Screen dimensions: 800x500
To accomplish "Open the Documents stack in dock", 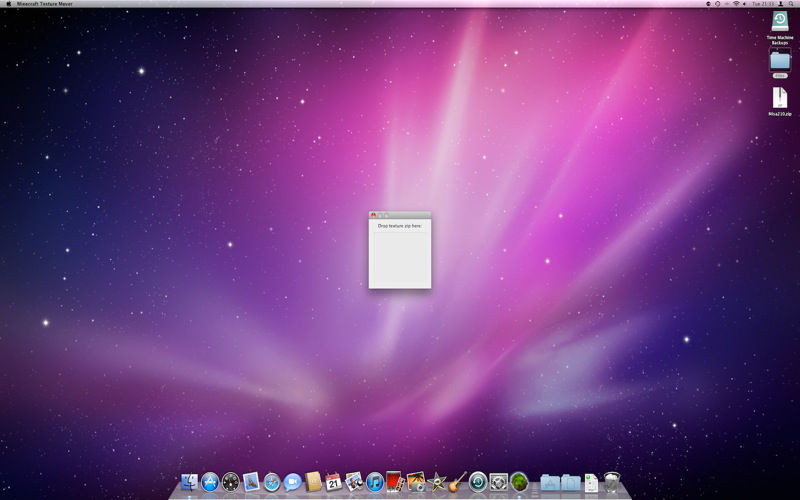I will [570, 482].
